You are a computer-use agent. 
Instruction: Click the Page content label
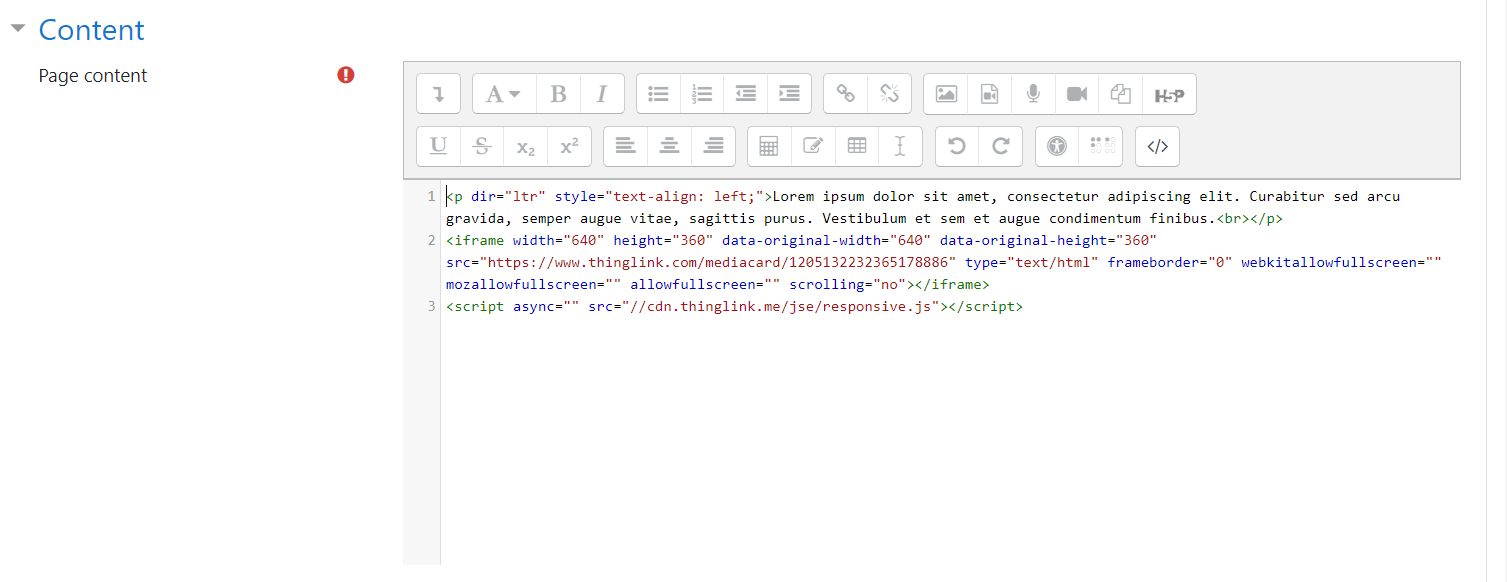93,76
